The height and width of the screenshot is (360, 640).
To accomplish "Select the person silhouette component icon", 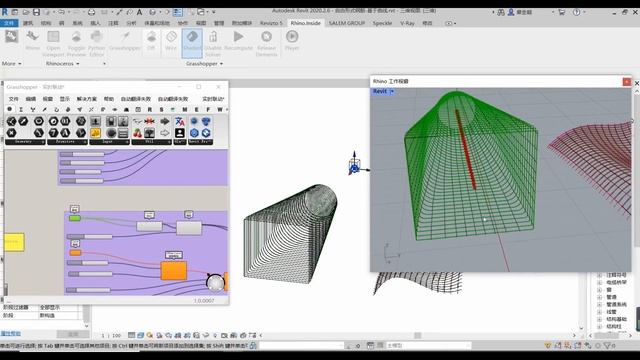I will (180, 133).
